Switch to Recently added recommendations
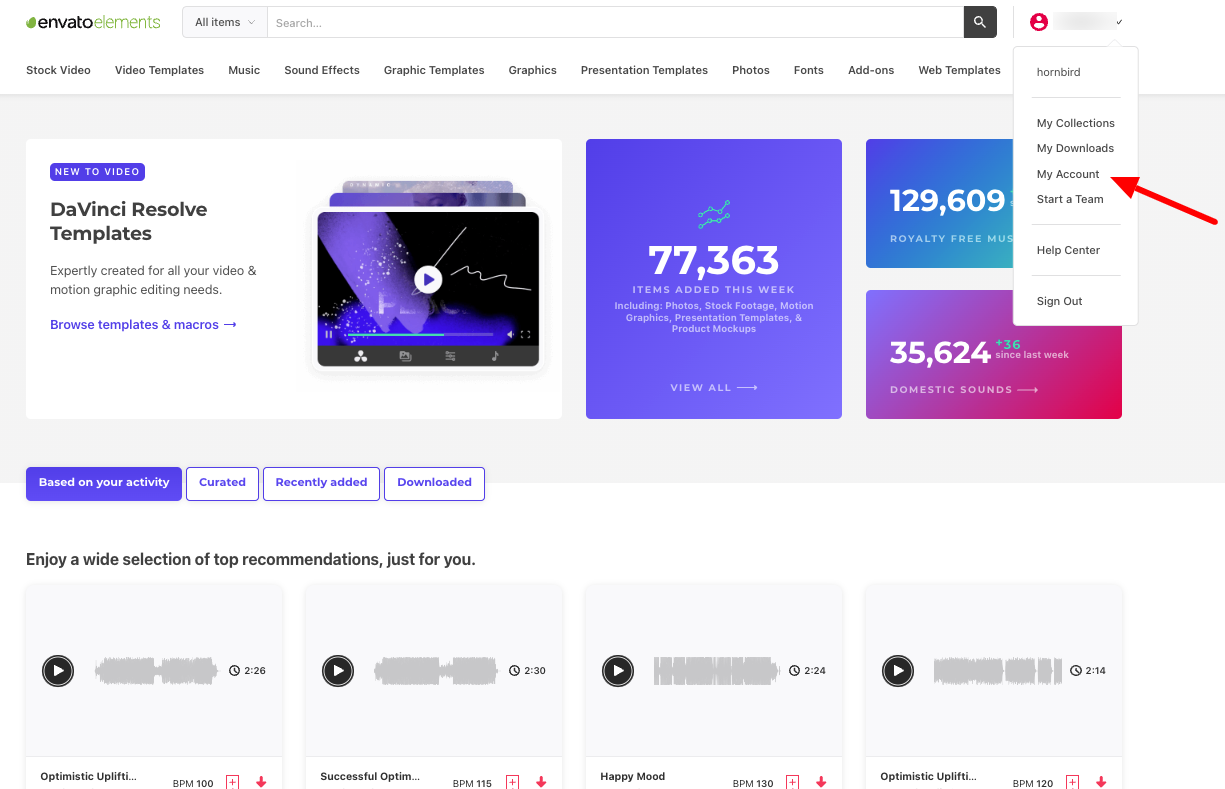Viewport: 1225px width, 789px height. [321, 483]
